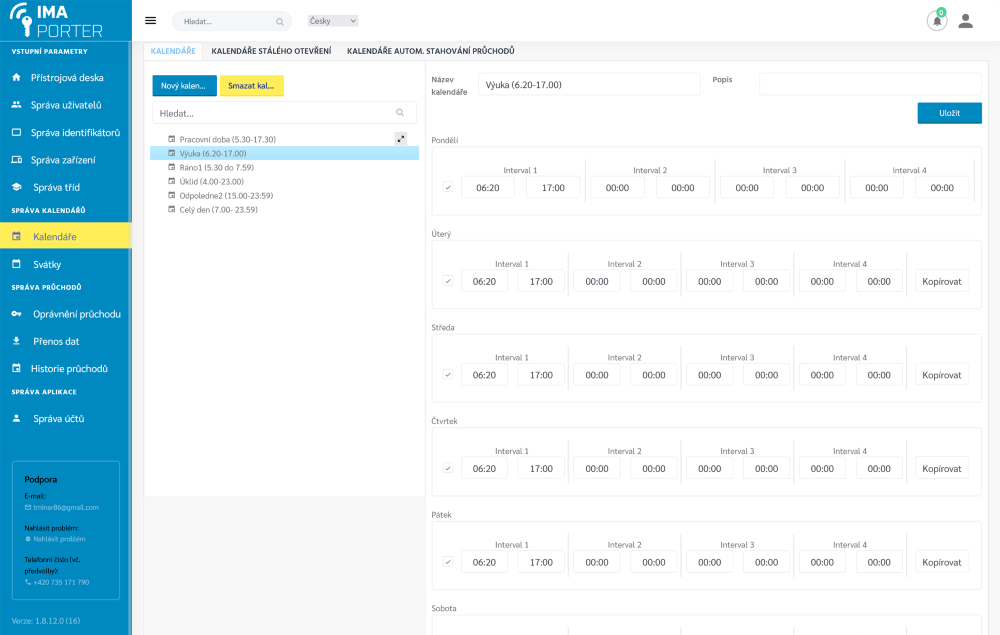Click the expand arrows icon in calendar list
This screenshot has height=635, width=1000.
401,138
